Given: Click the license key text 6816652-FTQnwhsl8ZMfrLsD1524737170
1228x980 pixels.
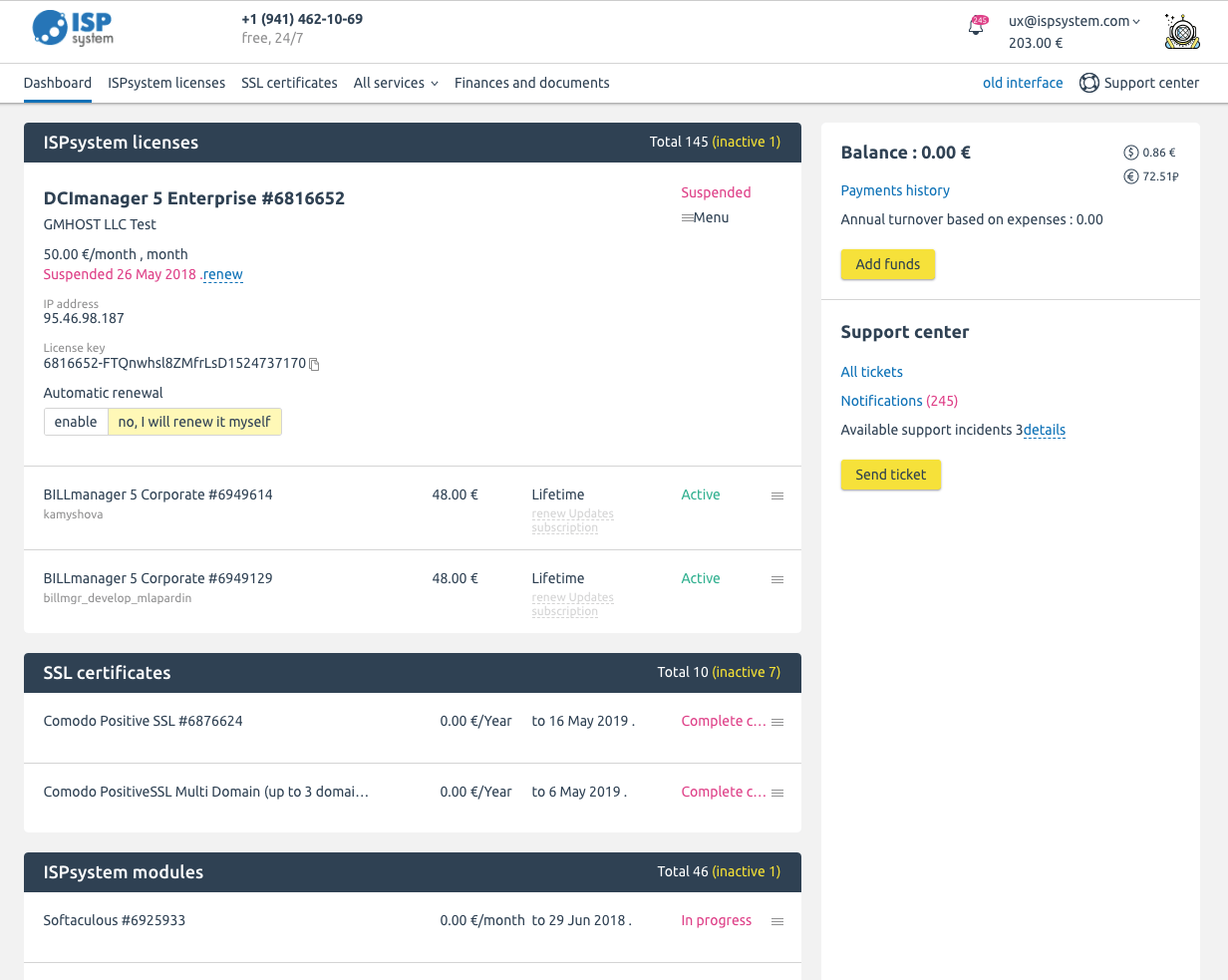Looking at the screenshot, I should point(174,364).
